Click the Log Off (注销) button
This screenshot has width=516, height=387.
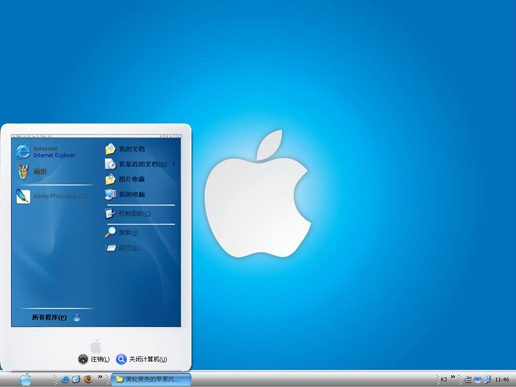coord(94,359)
